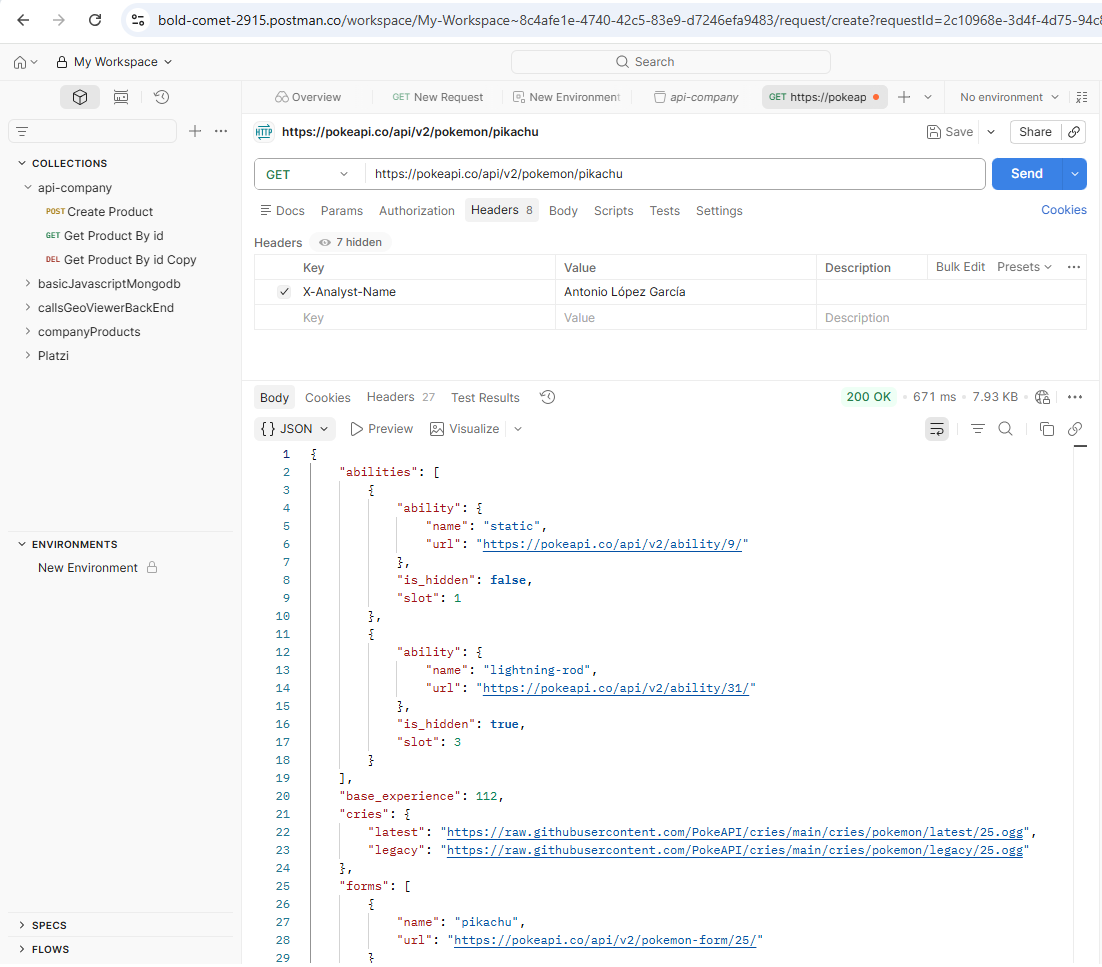This screenshot has height=967, width=1102.
Task: Open headers table more options ellipsis
Action: (x=1073, y=267)
